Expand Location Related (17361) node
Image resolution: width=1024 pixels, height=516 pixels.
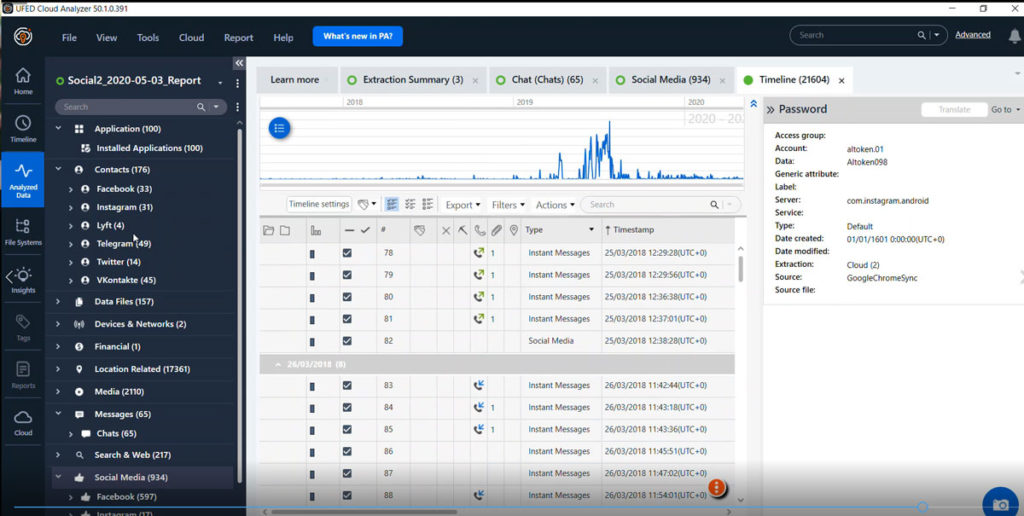[x=58, y=369]
